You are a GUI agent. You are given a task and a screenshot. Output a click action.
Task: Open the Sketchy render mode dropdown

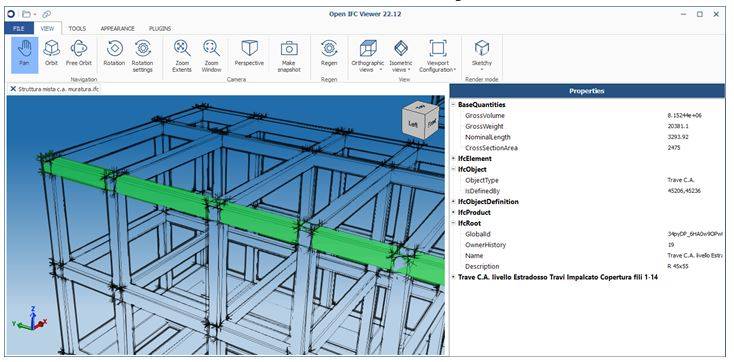(482, 56)
